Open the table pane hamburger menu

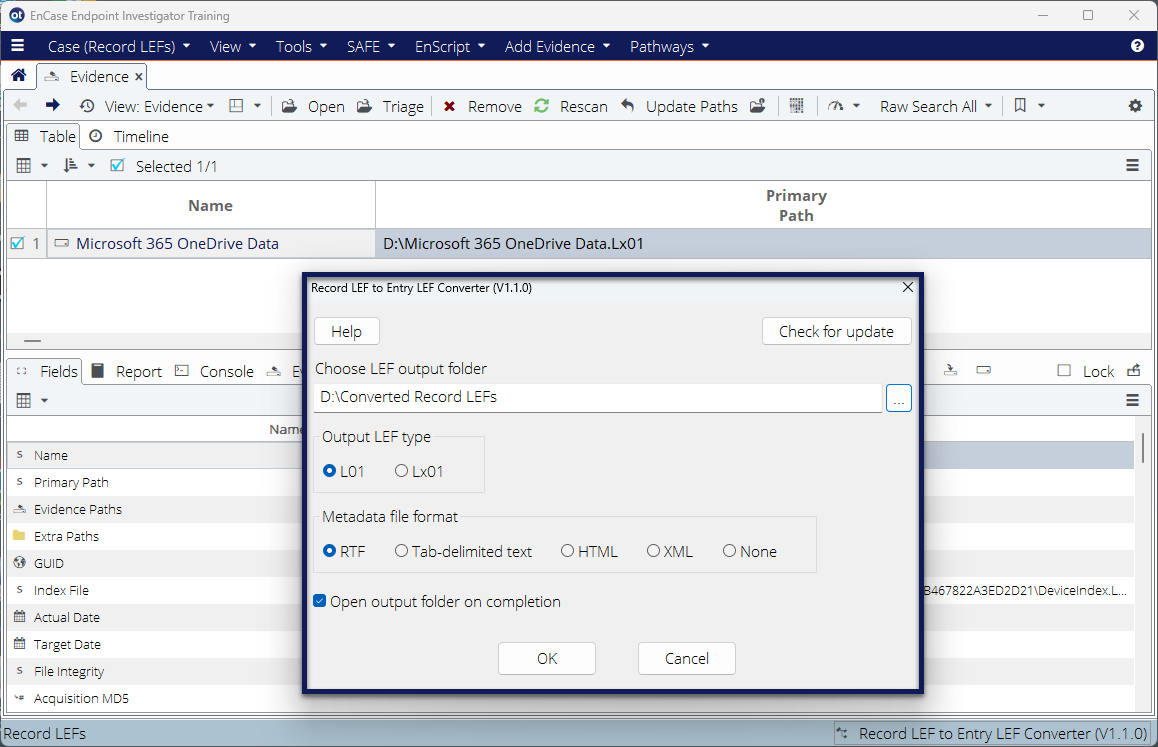click(1132, 166)
